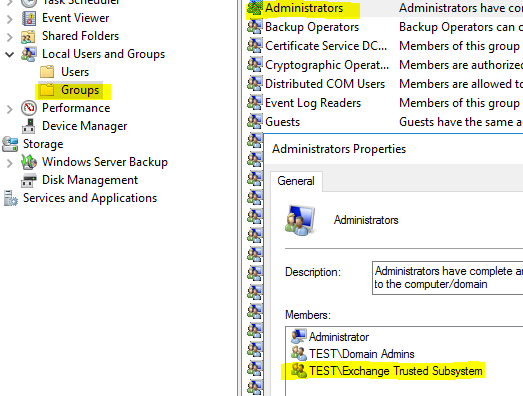
Task: Open the Users folder
Action: [x=75, y=72]
